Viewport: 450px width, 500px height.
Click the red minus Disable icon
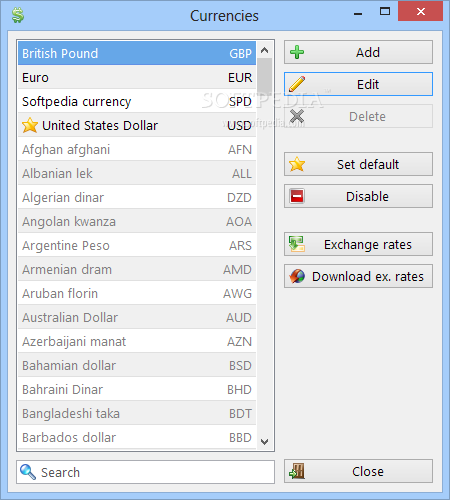[297, 196]
